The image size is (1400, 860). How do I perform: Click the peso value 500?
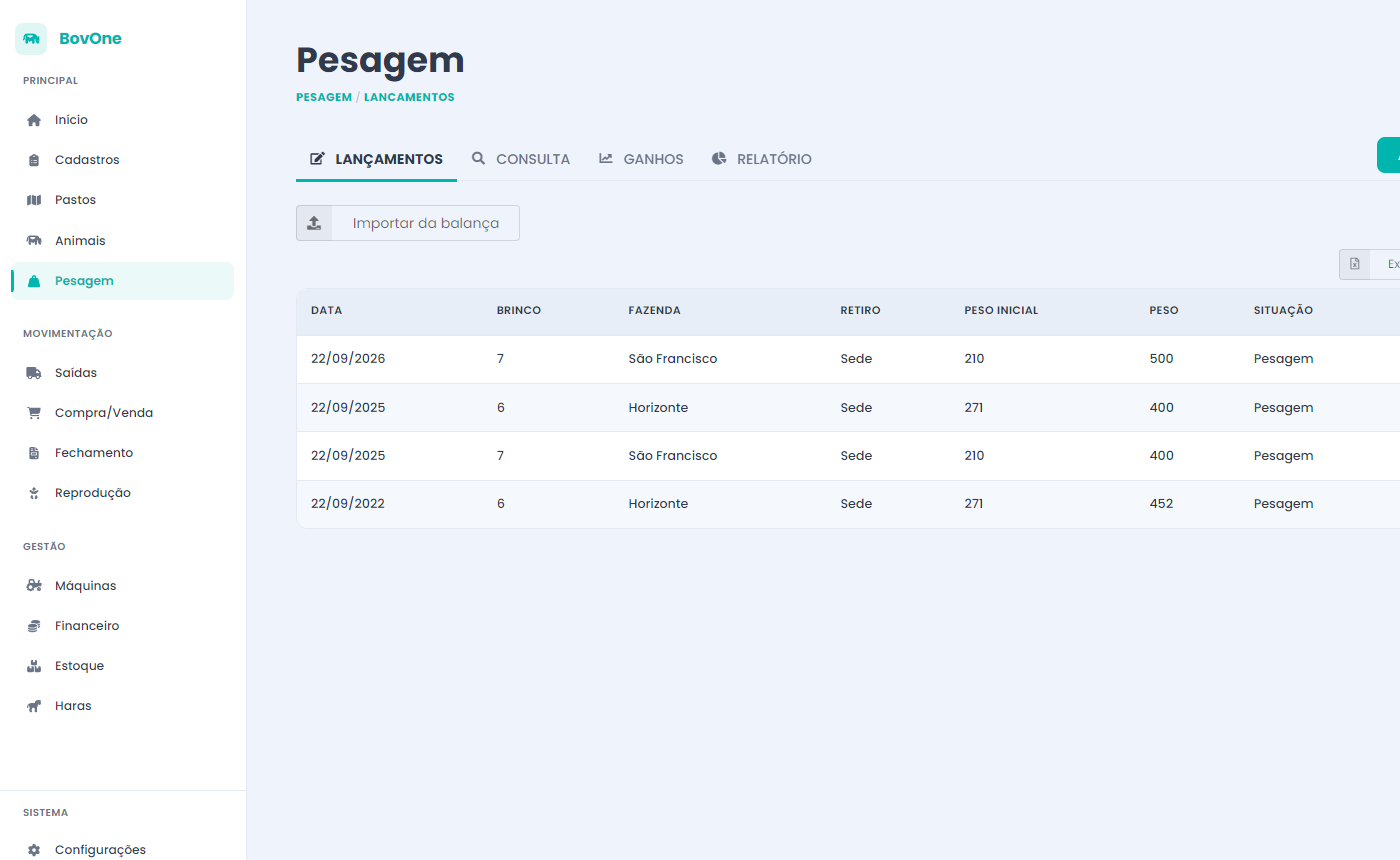[1161, 359]
